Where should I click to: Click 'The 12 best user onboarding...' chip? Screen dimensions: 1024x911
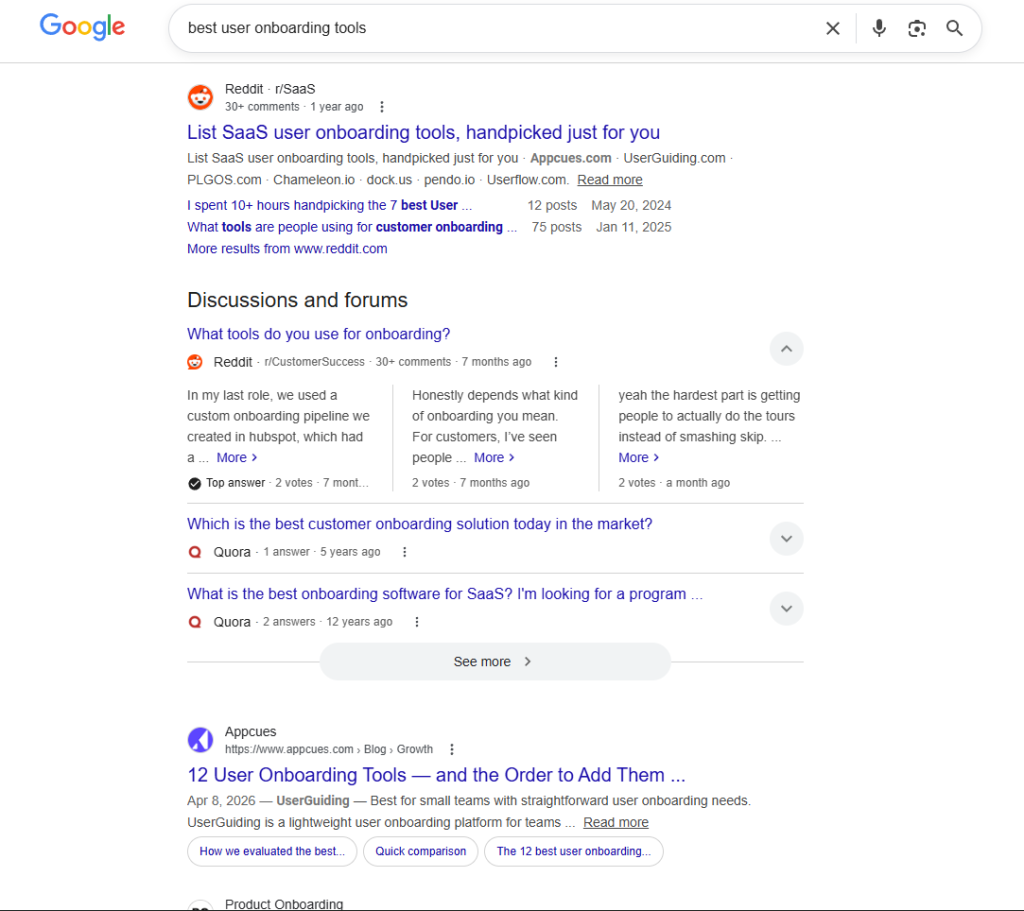573,851
